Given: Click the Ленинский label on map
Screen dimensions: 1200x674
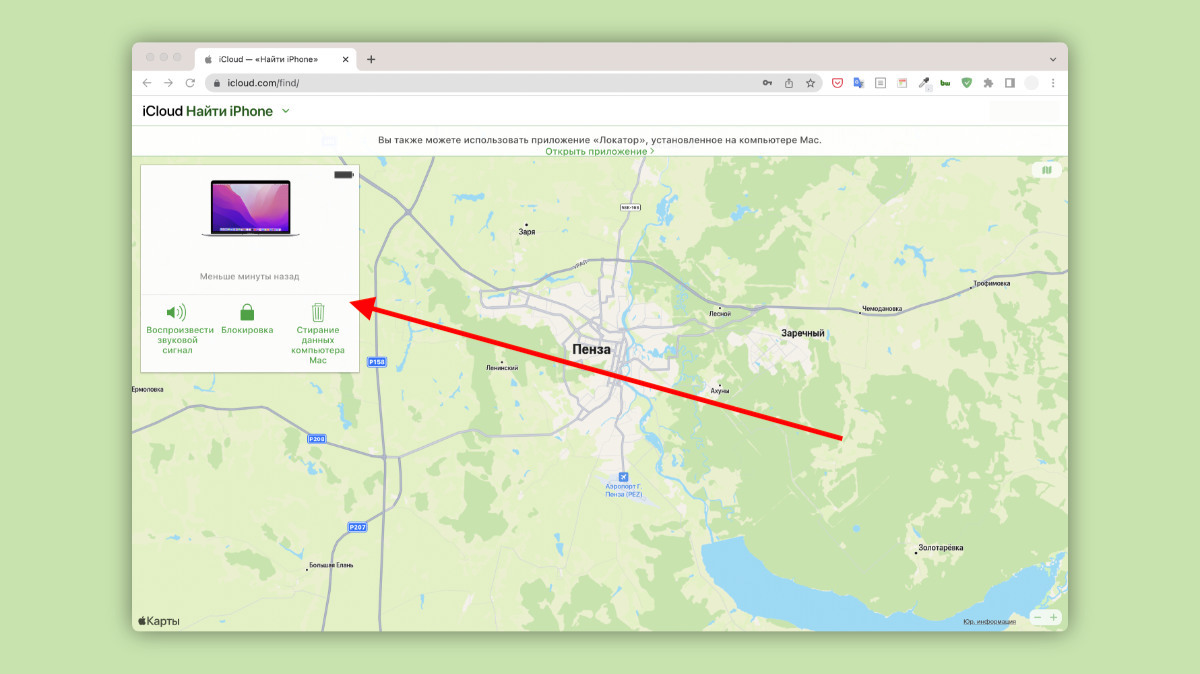Looking at the screenshot, I should [x=501, y=368].
